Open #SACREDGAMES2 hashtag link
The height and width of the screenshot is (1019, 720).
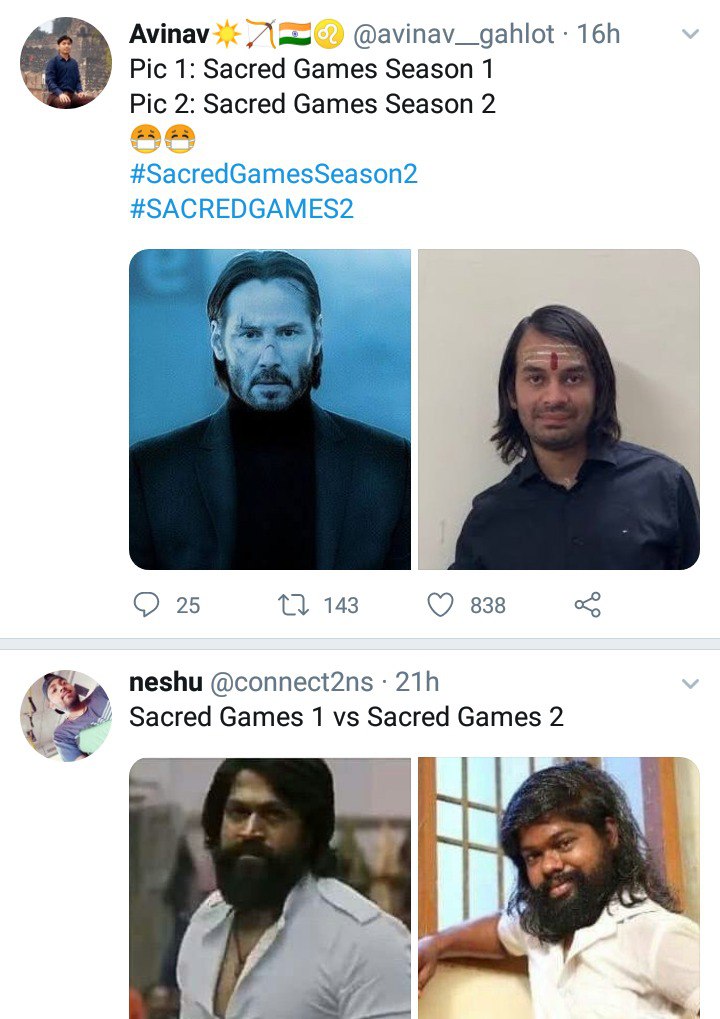pyautogui.click(x=242, y=209)
